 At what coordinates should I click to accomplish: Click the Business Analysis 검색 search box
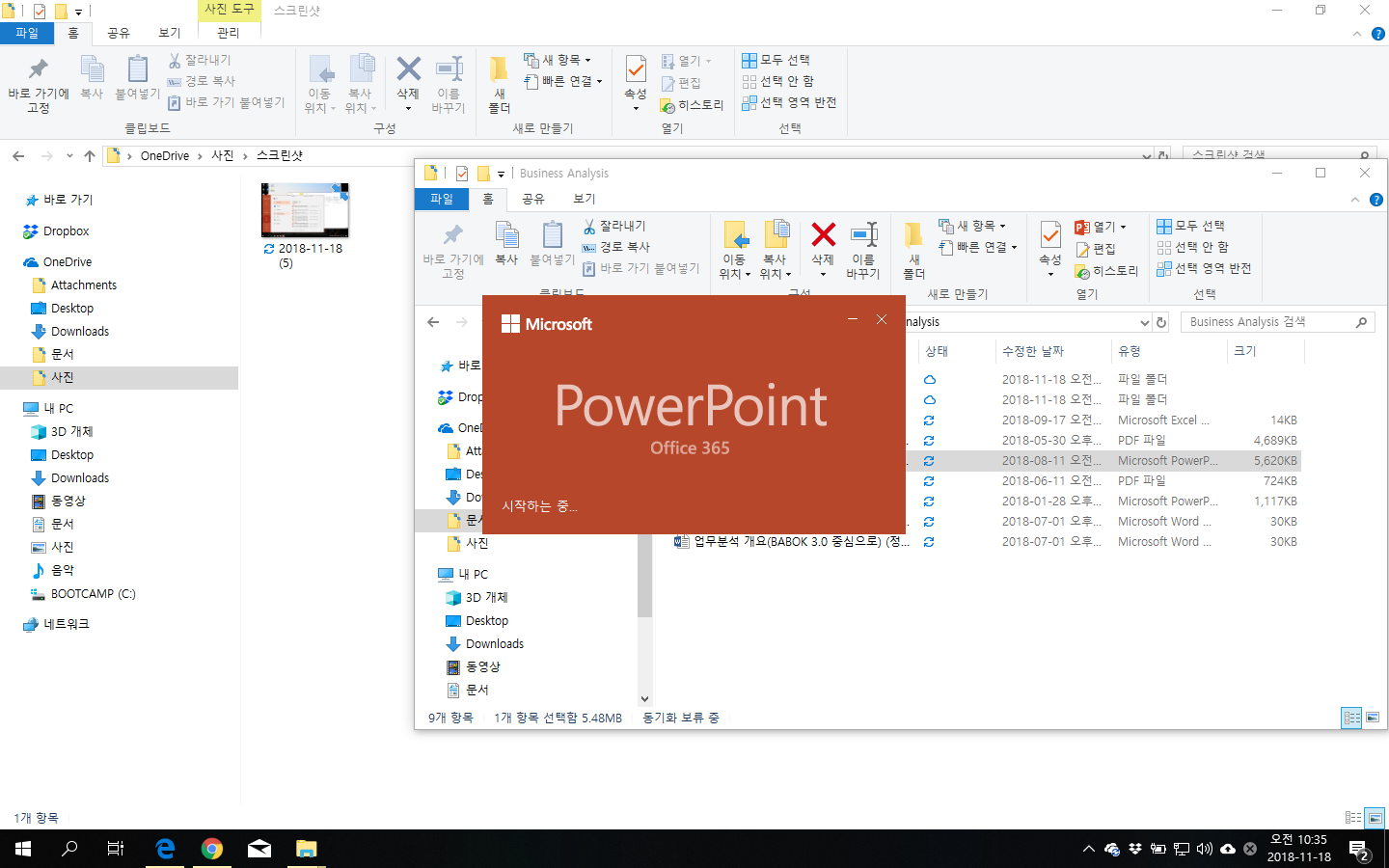point(1278,322)
